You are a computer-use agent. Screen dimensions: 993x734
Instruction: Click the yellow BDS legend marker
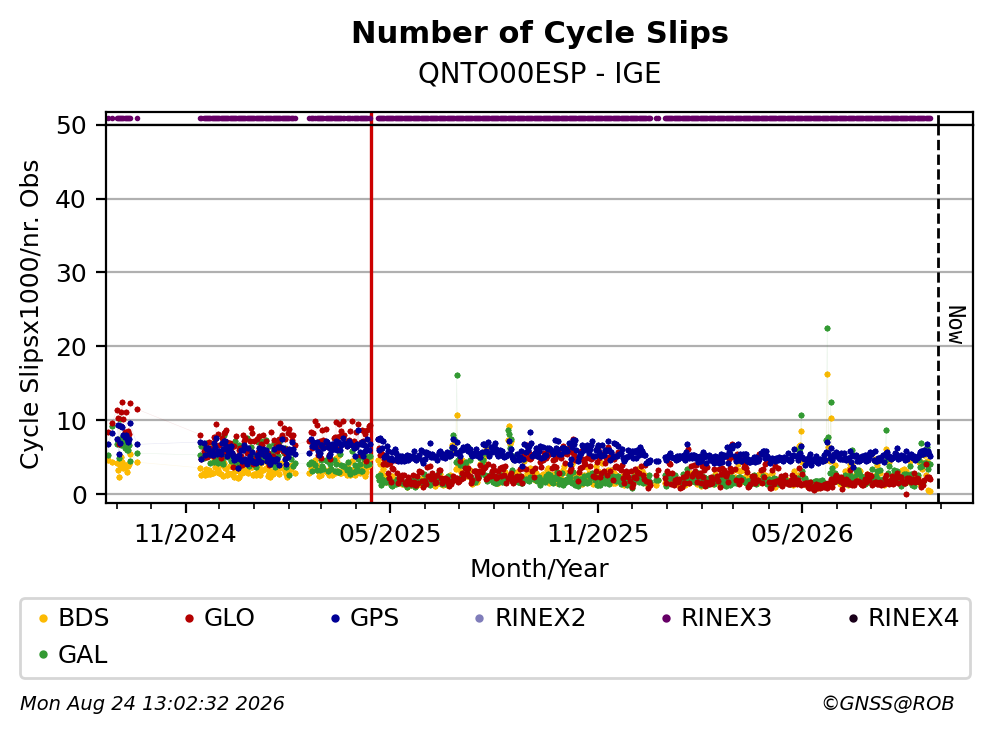click(x=43, y=618)
